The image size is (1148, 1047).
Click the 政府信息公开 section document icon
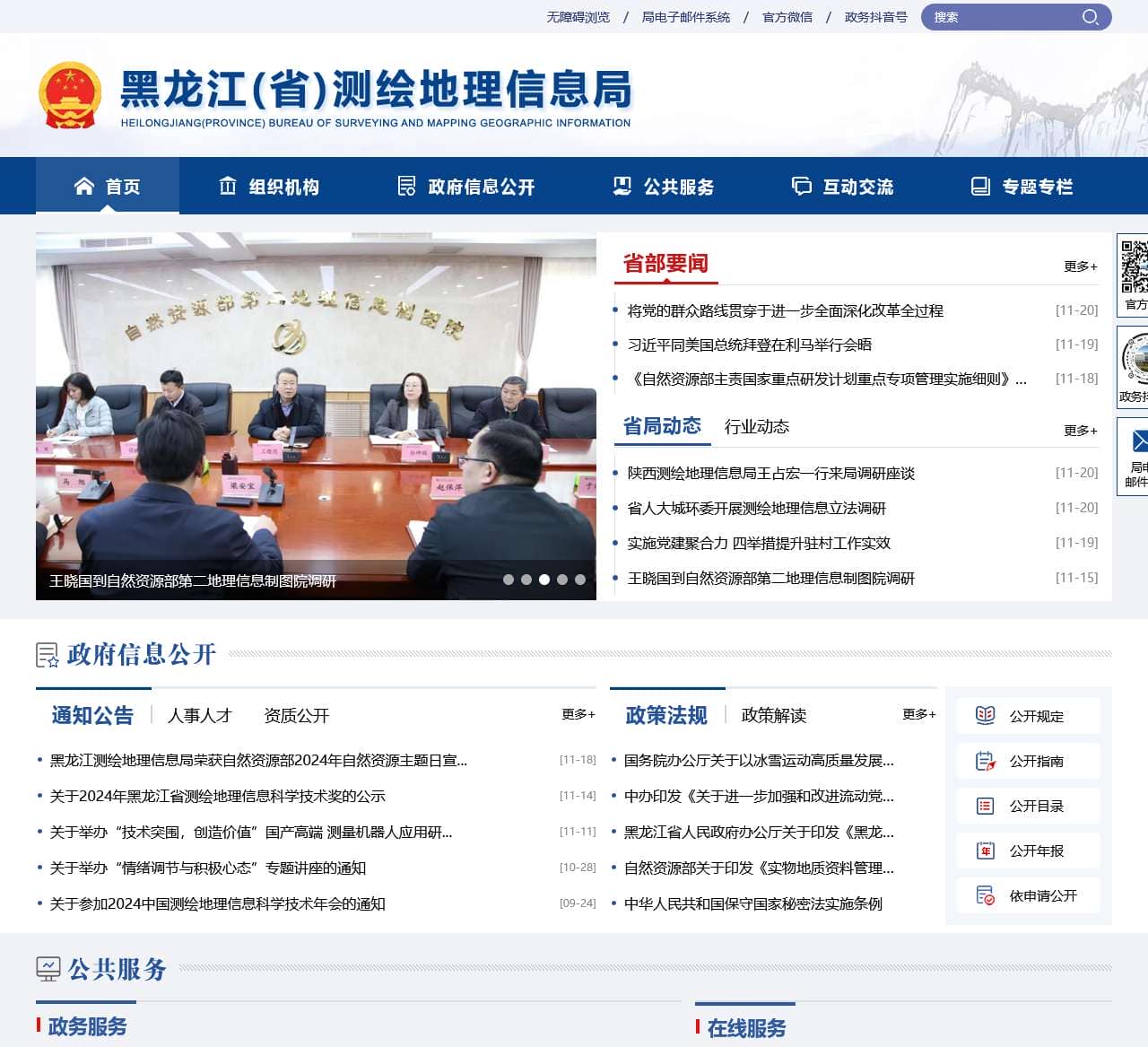[x=47, y=656]
